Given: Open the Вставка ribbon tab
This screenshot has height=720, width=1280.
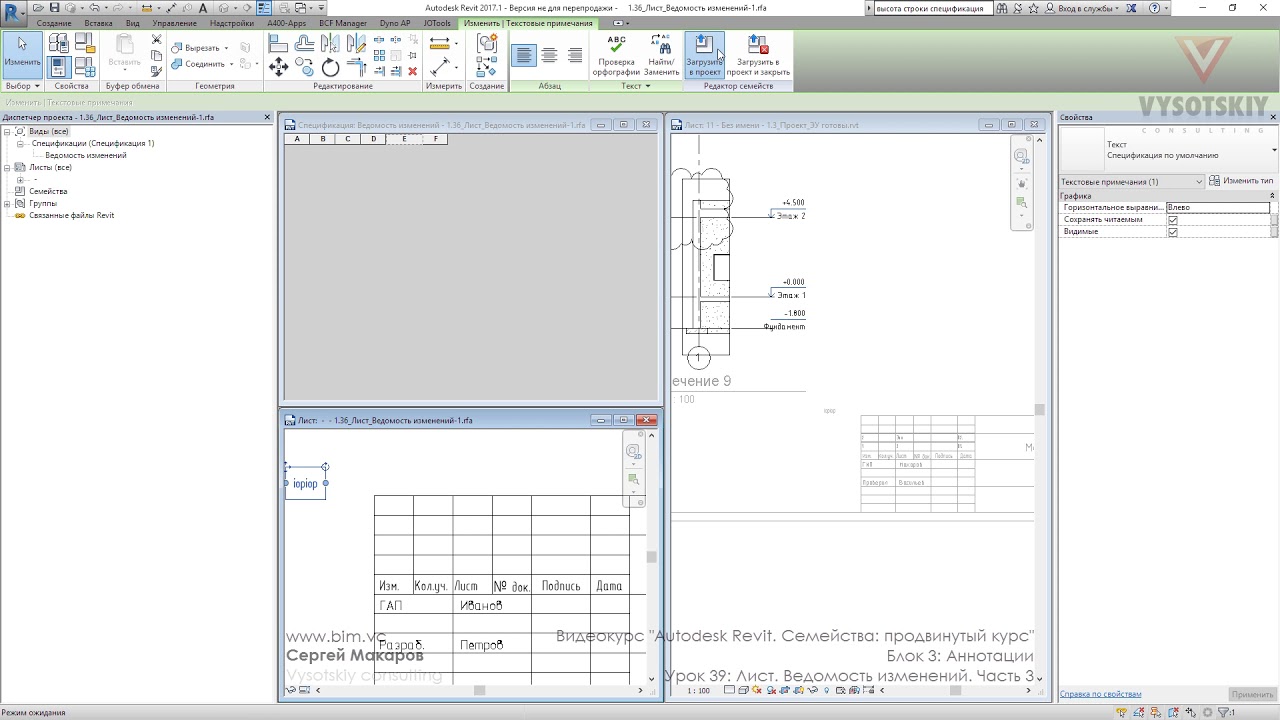Looking at the screenshot, I should (98, 23).
